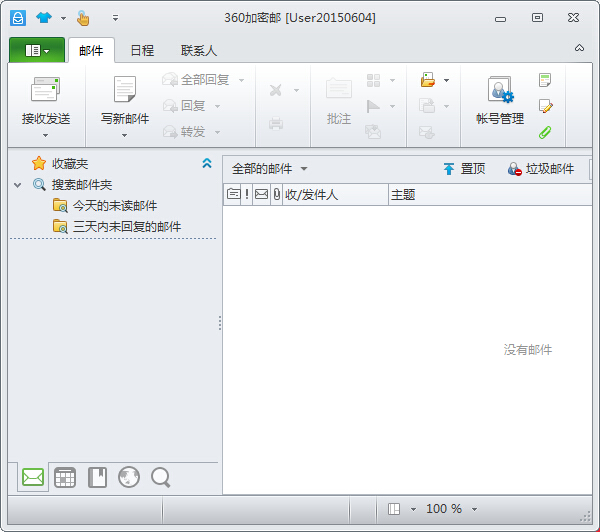Sort by 主题 column header
The width and height of the screenshot is (600, 532).
(490, 194)
